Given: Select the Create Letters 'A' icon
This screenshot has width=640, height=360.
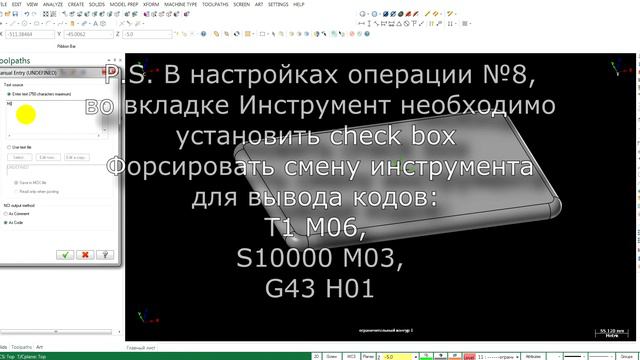Looking at the screenshot, I should (x=96, y=24).
